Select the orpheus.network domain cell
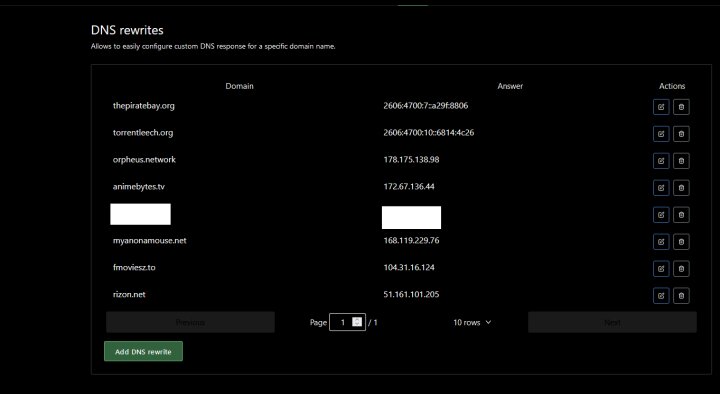This screenshot has width=720, height=394. tap(144, 159)
